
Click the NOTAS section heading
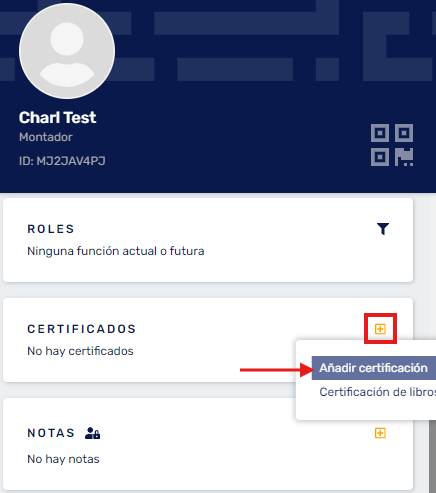click(51, 433)
